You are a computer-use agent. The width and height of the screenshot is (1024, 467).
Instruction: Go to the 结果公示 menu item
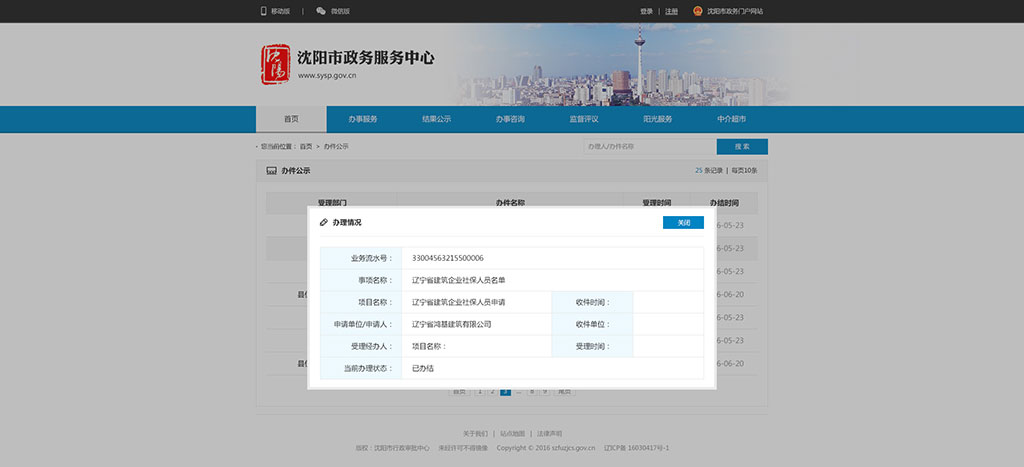tap(436, 119)
